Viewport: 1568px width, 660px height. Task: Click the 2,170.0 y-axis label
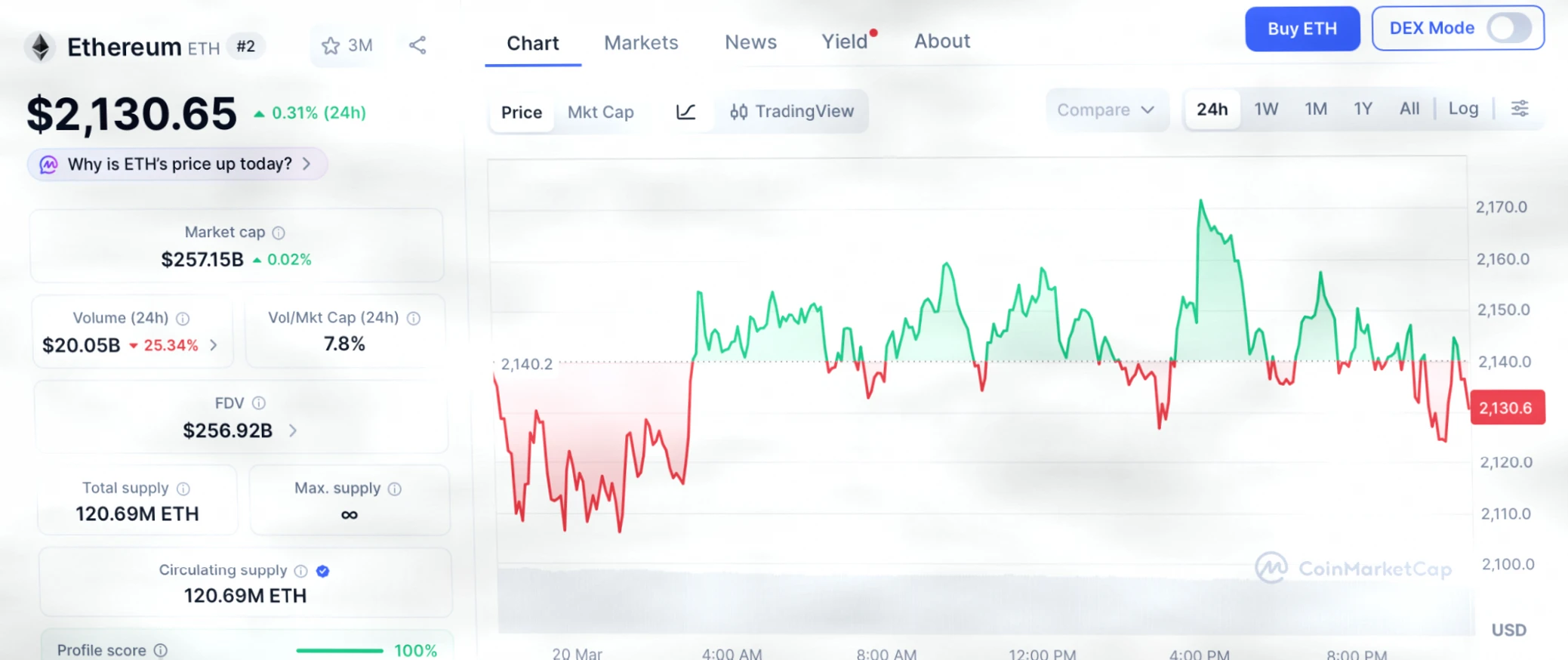click(x=1502, y=207)
